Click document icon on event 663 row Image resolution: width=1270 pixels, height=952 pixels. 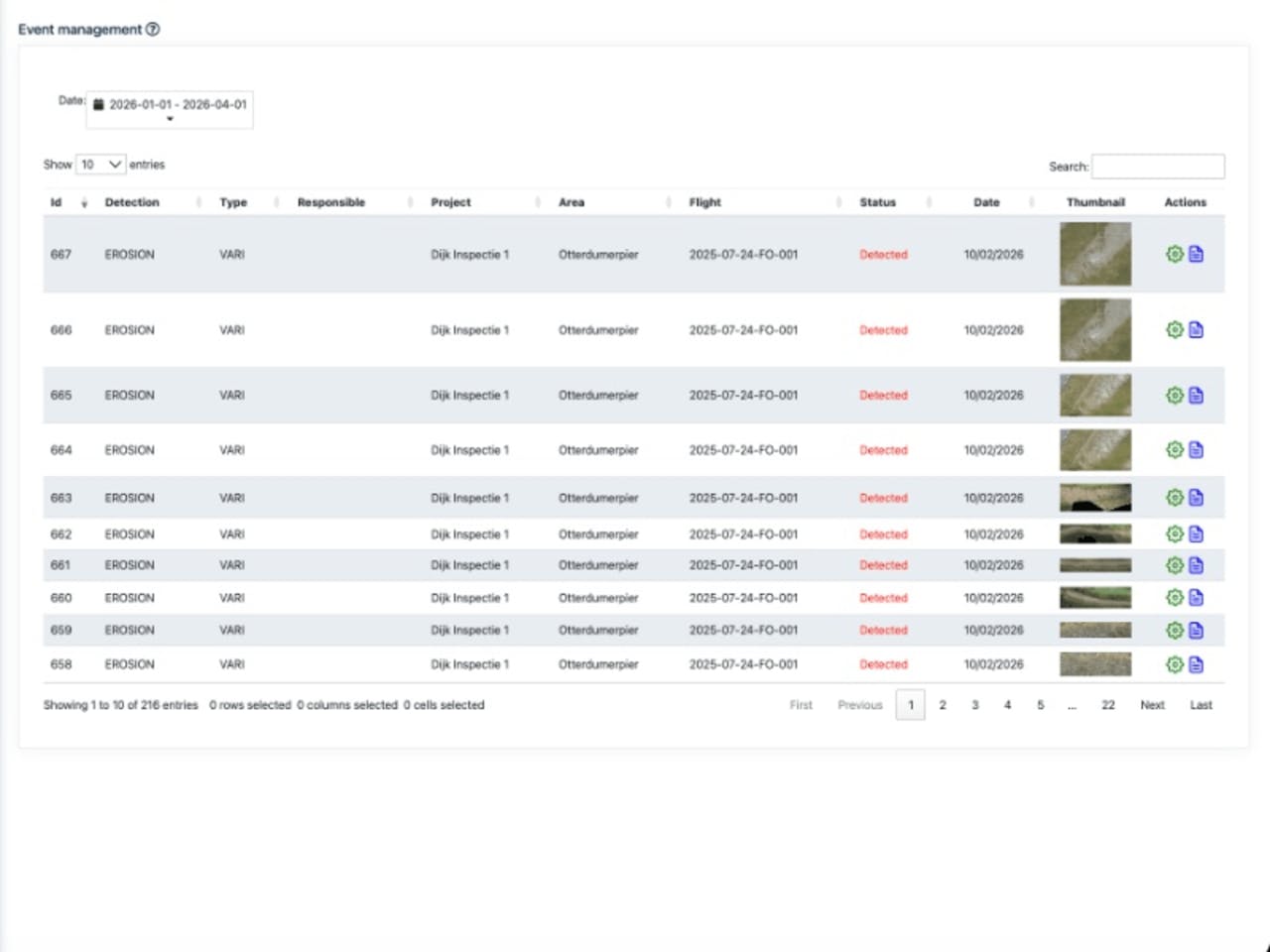click(x=1196, y=497)
